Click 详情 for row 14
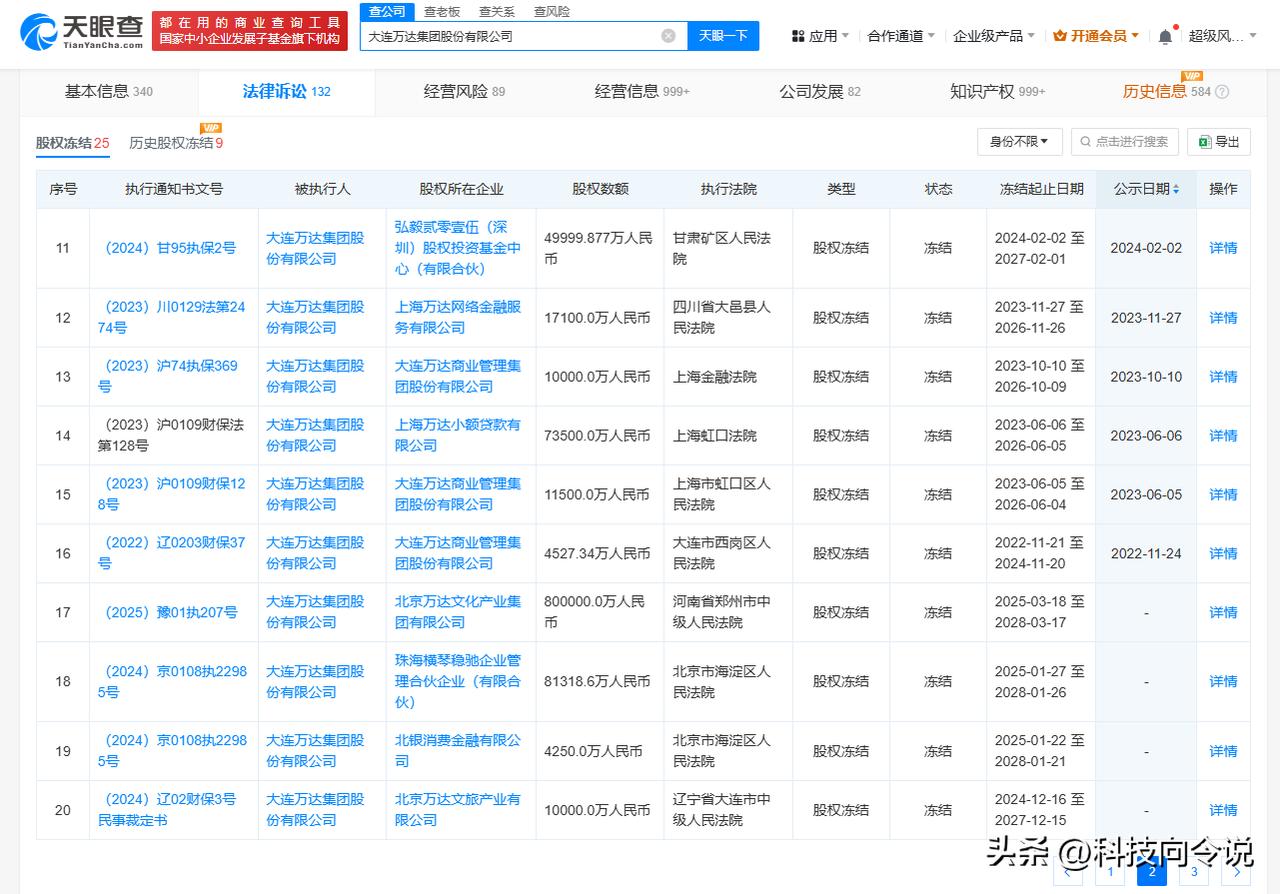The width and height of the screenshot is (1280, 894). pos(1223,435)
